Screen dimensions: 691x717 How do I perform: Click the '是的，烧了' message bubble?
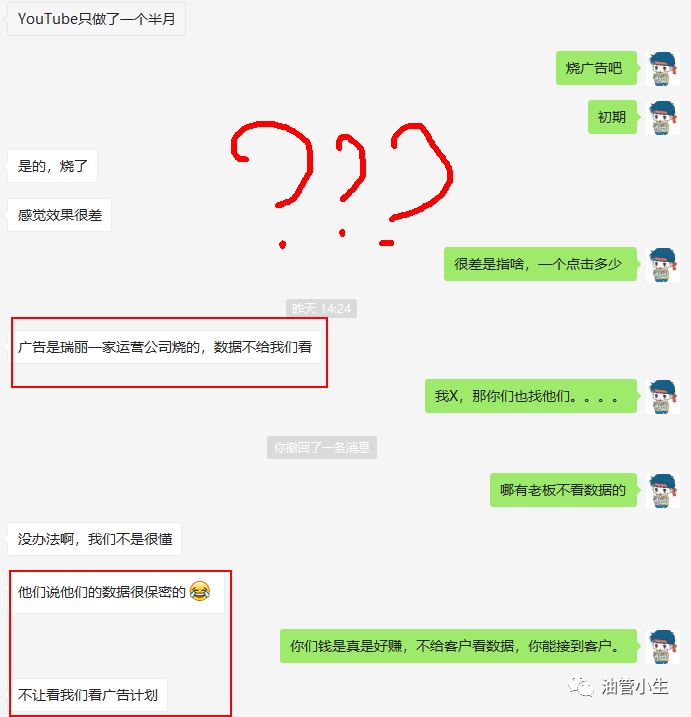coord(53,166)
